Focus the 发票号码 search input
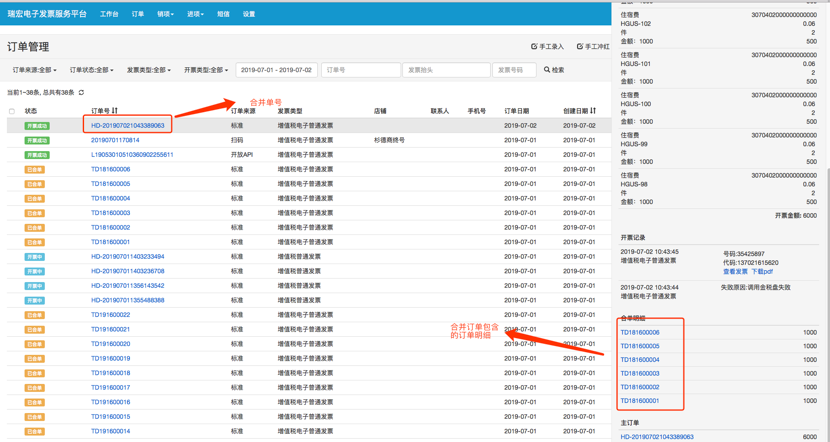830x442 pixels. [x=514, y=70]
